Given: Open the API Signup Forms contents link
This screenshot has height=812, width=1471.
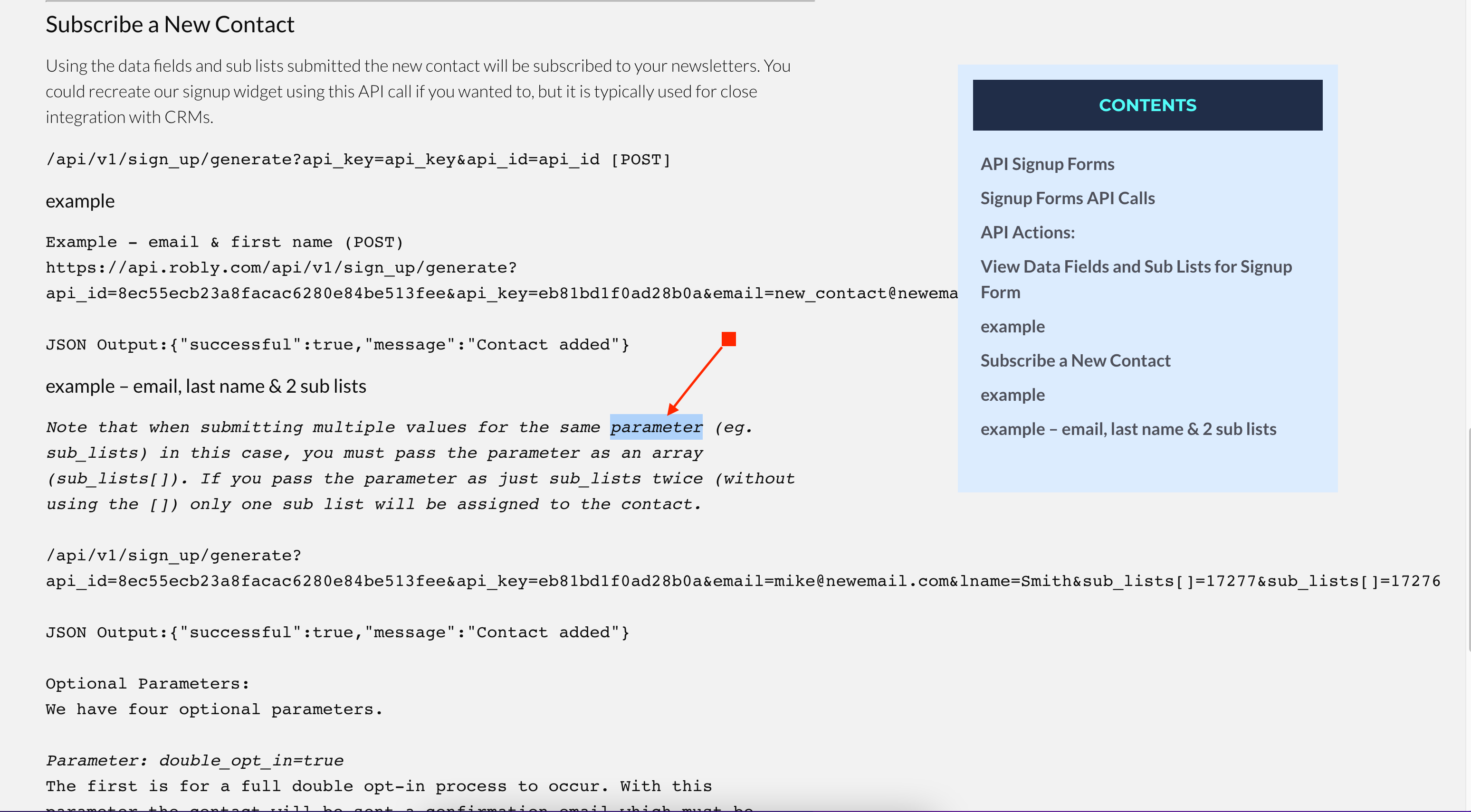Looking at the screenshot, I should [x=1047, y=164].
